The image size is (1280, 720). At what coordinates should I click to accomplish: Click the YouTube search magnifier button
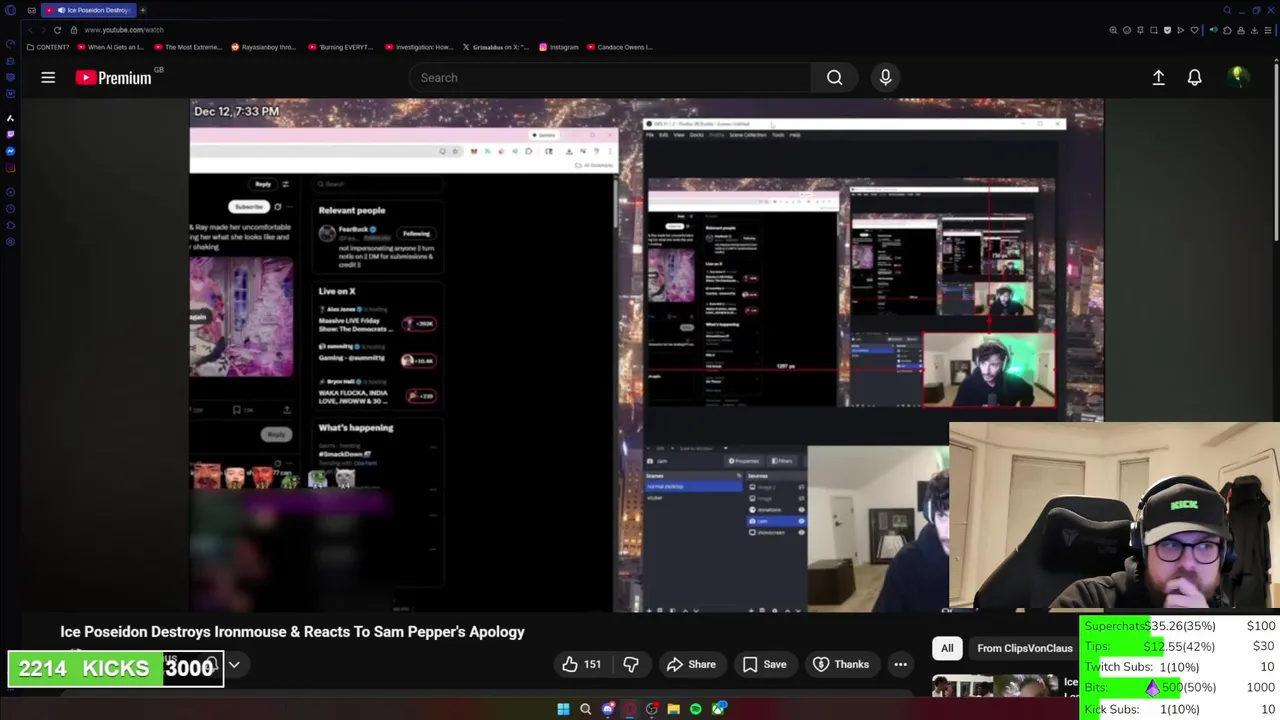click(834, 77)
